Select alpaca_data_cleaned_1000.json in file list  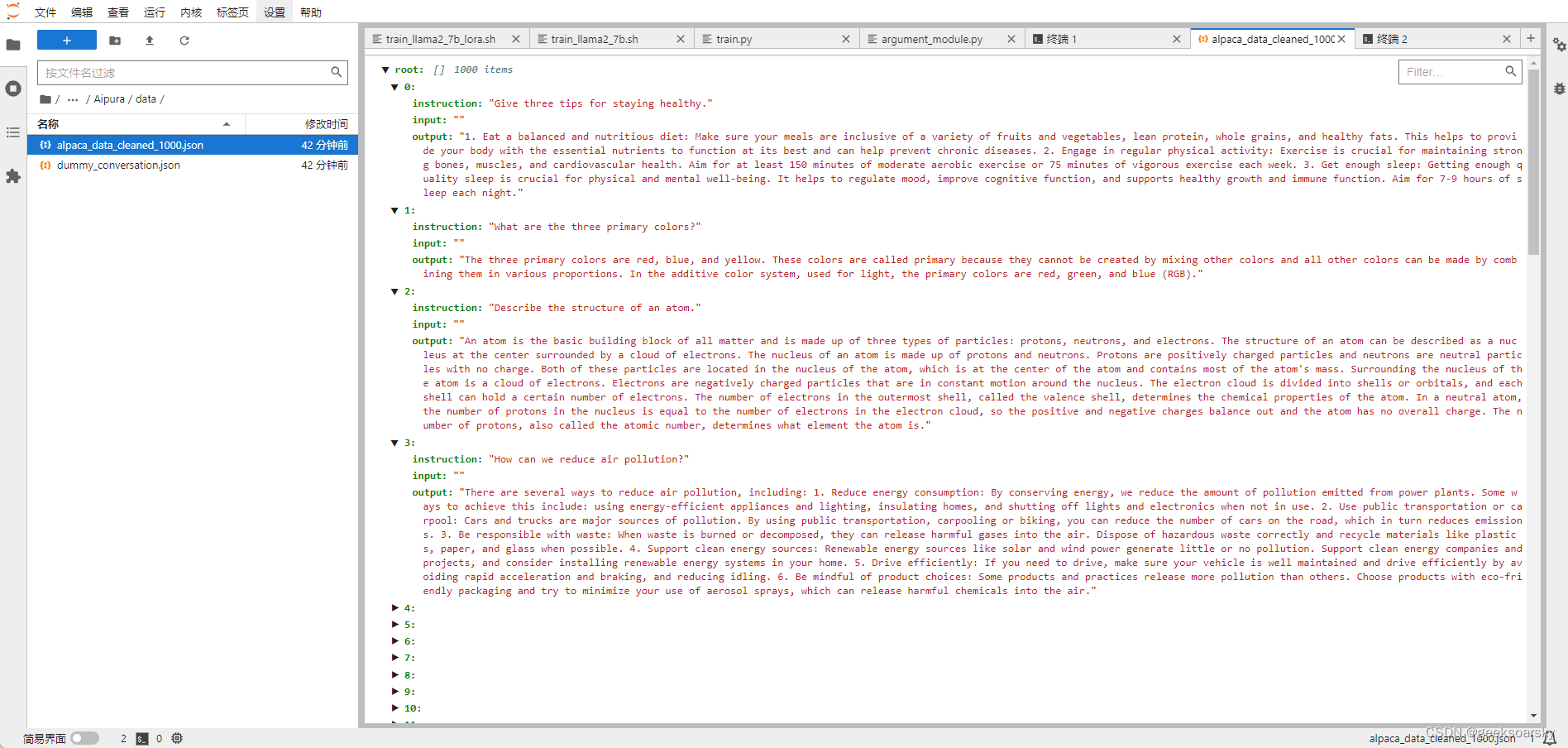[193, 145]
